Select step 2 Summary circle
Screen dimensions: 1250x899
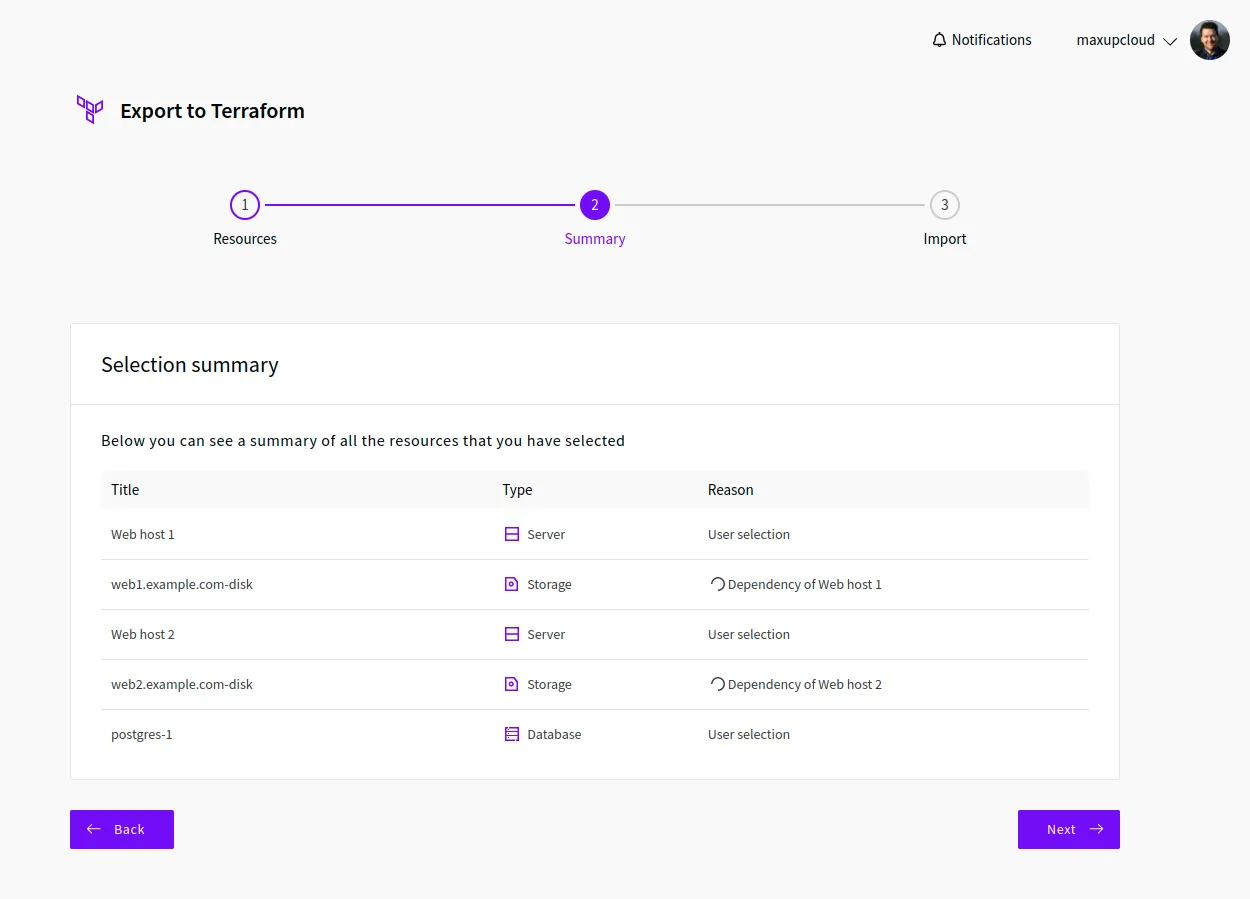pyautogui.click(x=595, y=205)
